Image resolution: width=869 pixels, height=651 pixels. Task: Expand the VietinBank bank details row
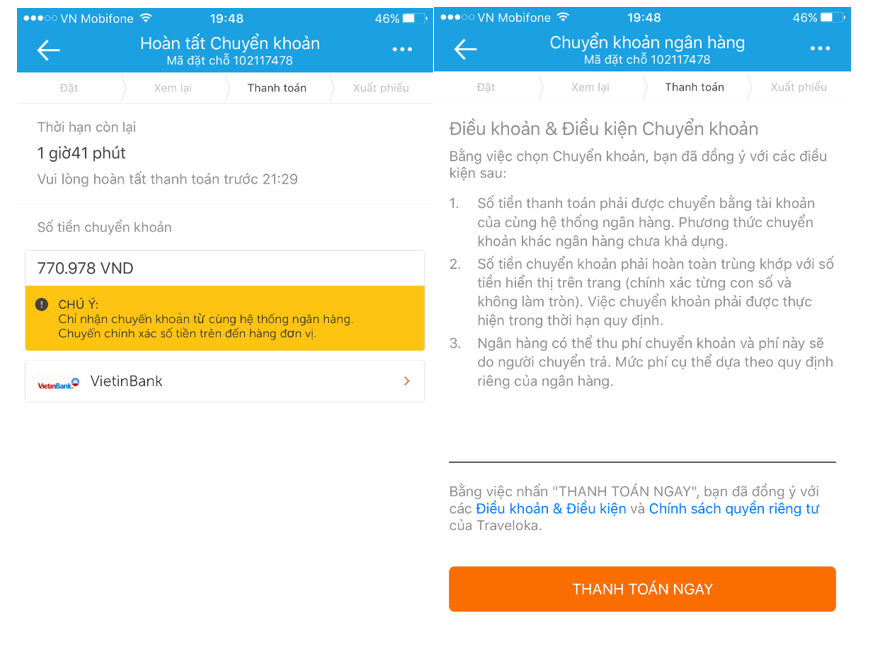[224, 381]
